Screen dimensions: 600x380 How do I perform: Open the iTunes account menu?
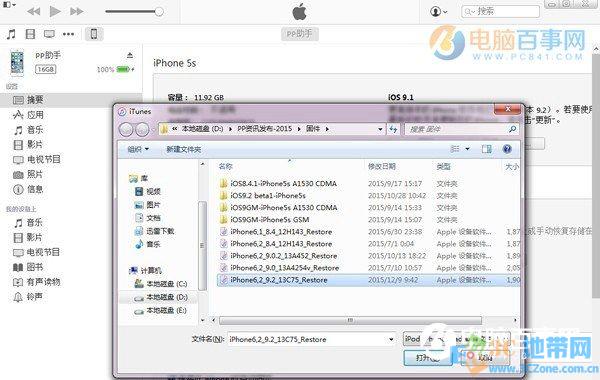point(439,11)
